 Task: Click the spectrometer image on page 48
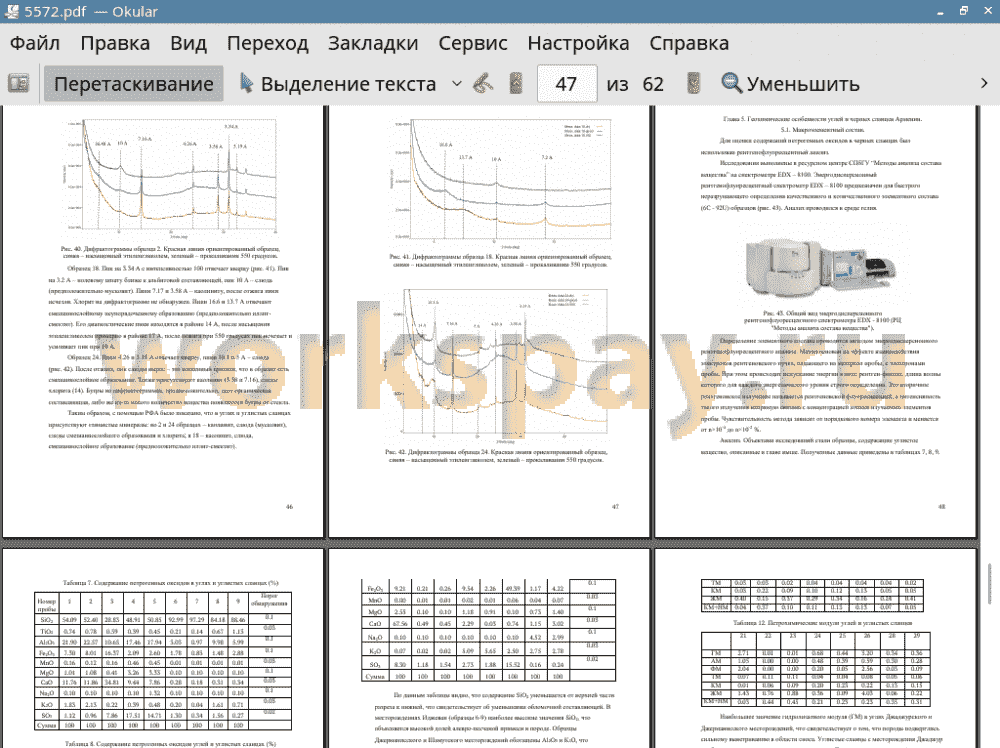pyautogui.click(x=820, y=266)
